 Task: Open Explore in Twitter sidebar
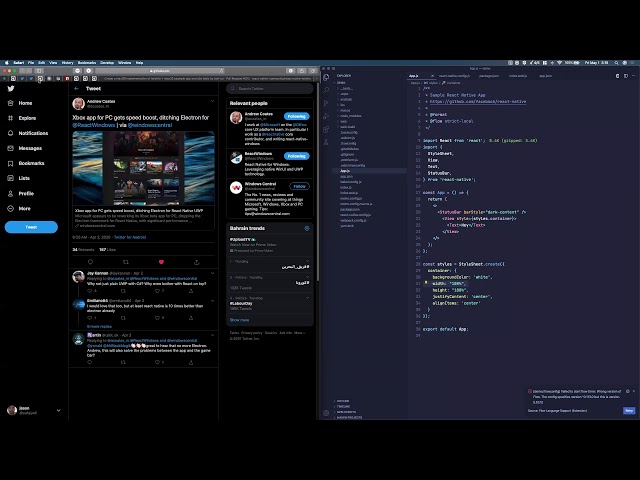22,118
